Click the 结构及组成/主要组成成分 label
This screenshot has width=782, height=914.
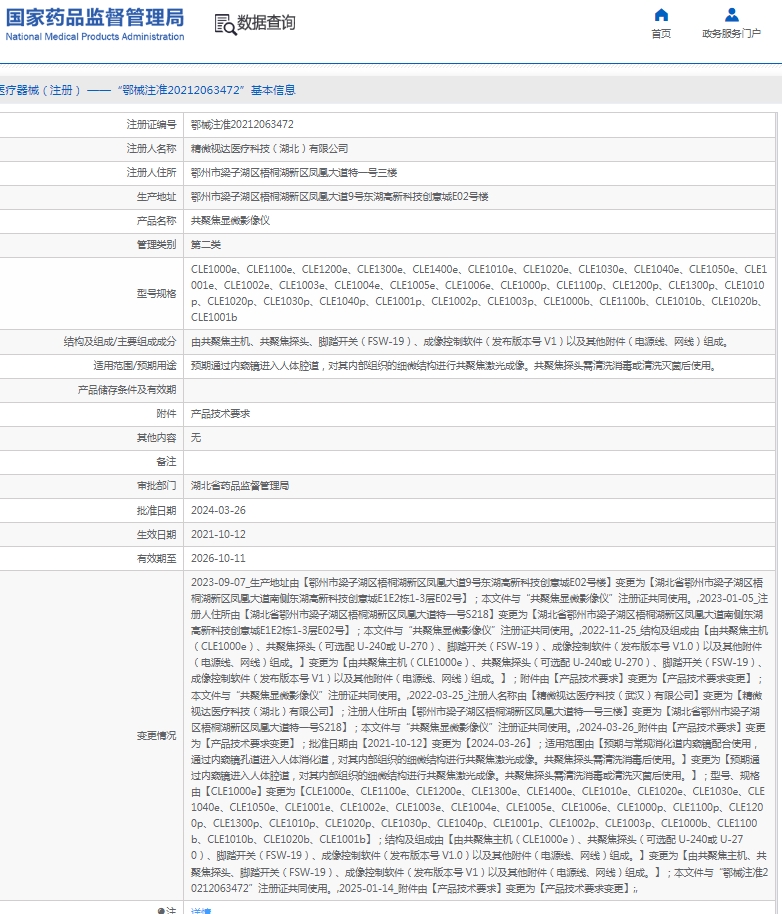120,342
